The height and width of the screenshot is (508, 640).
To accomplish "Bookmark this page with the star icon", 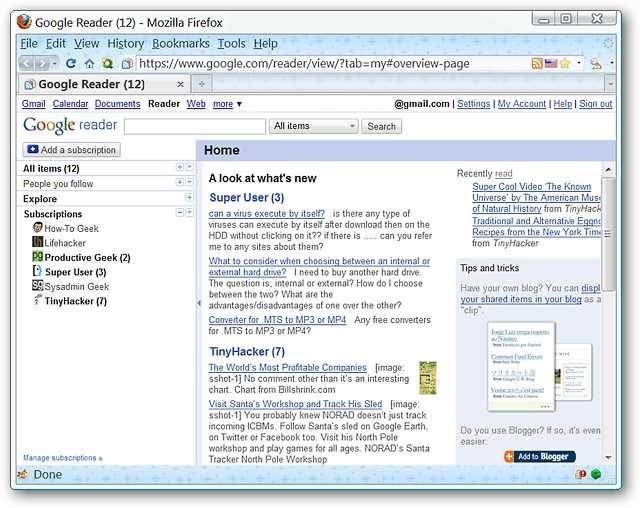I will pyautogui.click(x=565, y=64).
